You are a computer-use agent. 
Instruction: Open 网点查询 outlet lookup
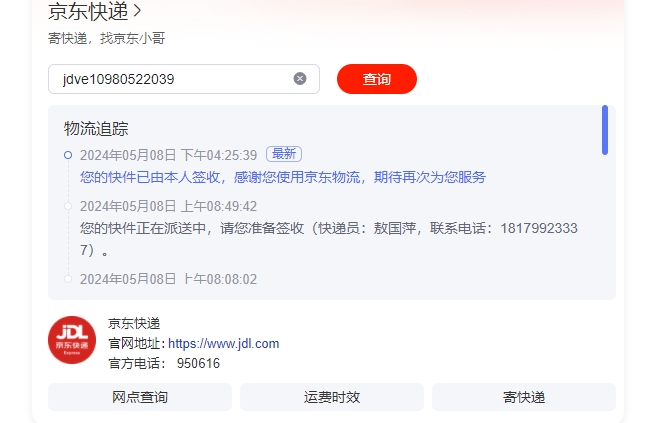140,397
